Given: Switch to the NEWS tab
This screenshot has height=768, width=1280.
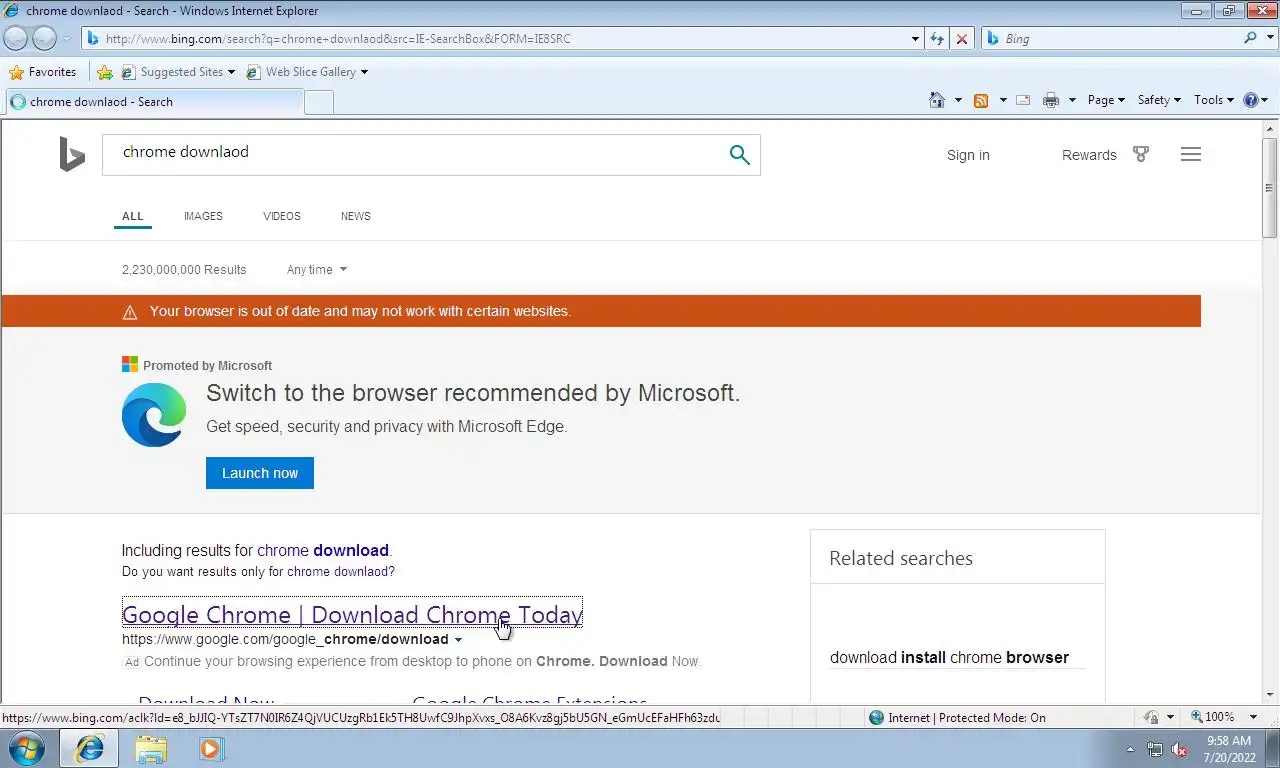Looking at the screenshot, I should pyautogui.click(x=356, y=216).
